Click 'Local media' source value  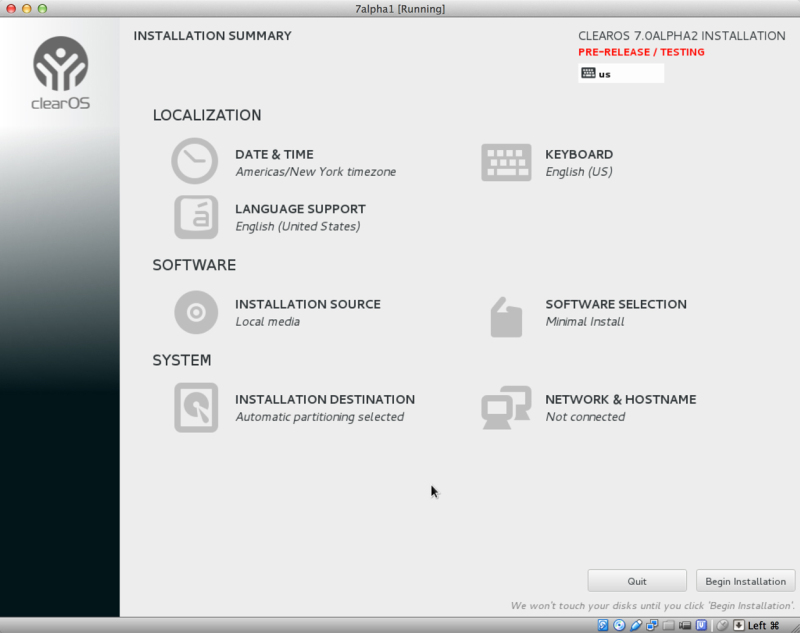(267, 322)
